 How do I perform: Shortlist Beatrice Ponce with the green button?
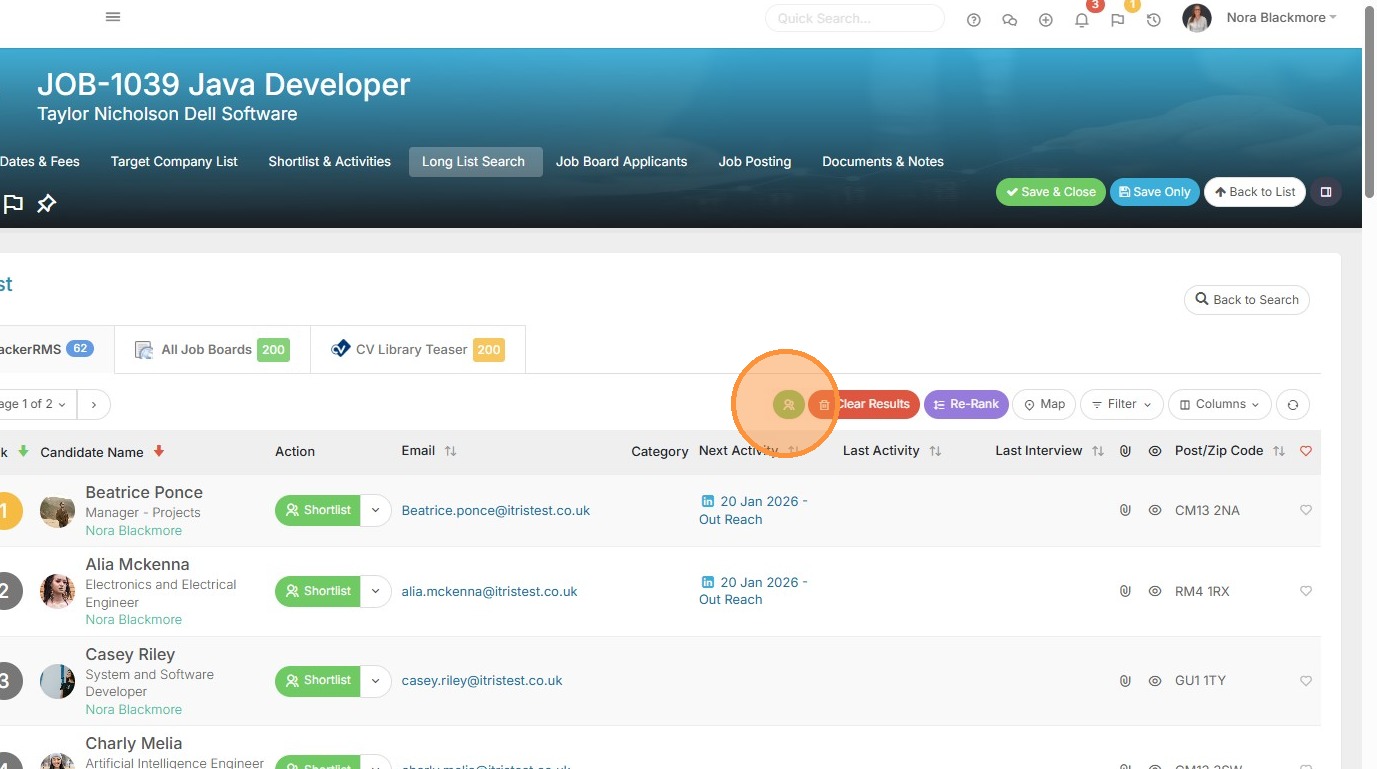coord(318,510)
